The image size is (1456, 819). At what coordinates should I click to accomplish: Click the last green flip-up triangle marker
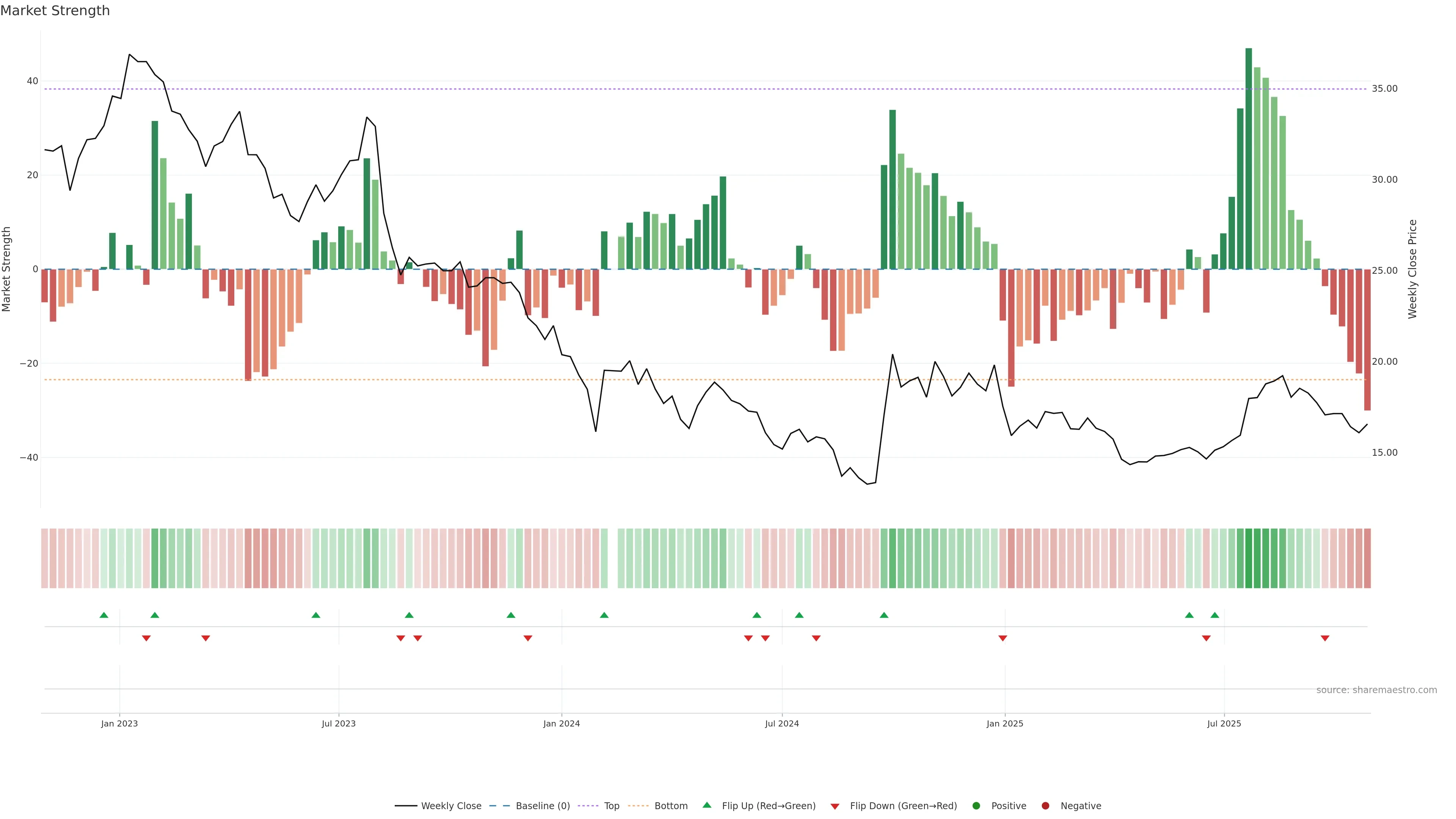1214,615
